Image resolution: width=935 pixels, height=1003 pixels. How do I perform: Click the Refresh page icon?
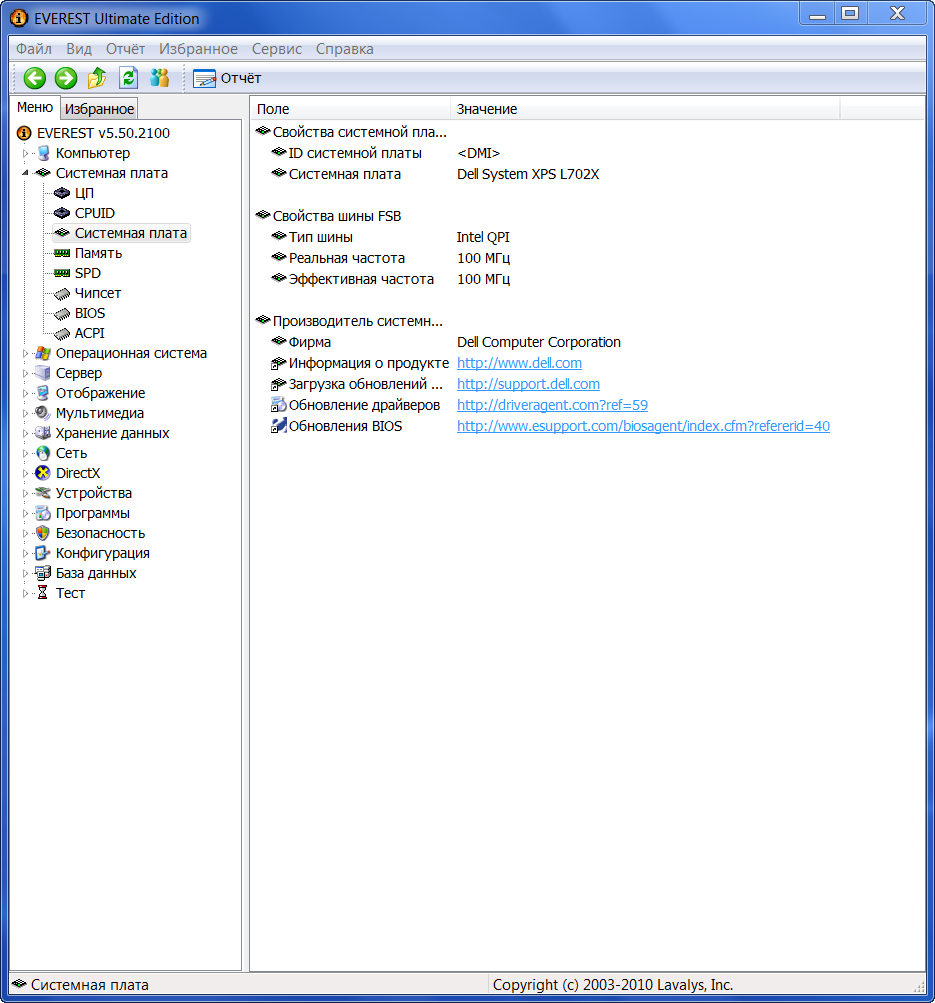coord(129,78)
